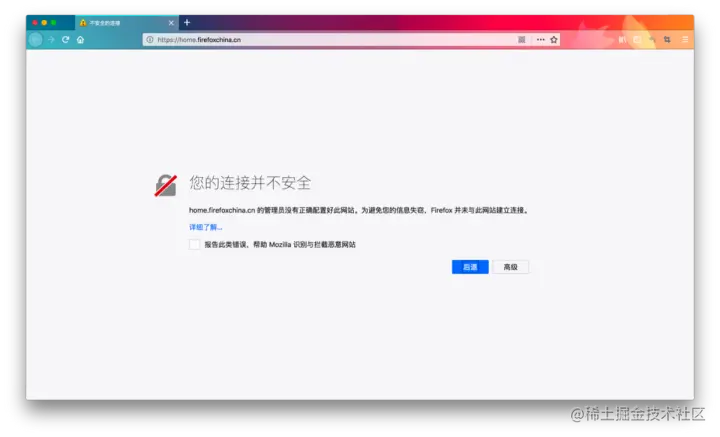Viewport: 720px width, 437px height.
Task: Click the green macOS zoom window button
Action: 54,22
